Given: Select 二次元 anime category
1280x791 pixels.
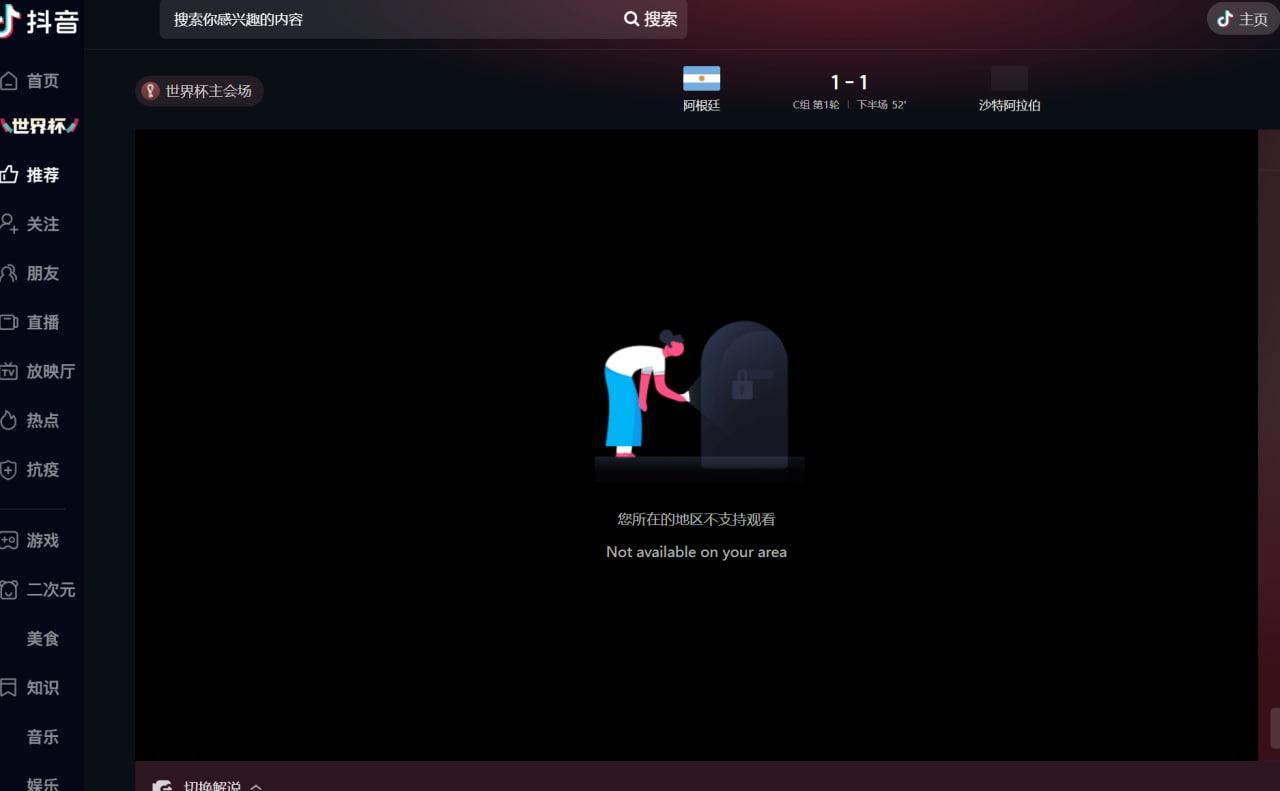Looking at the screenshot, I should click(x=40, y=589).
